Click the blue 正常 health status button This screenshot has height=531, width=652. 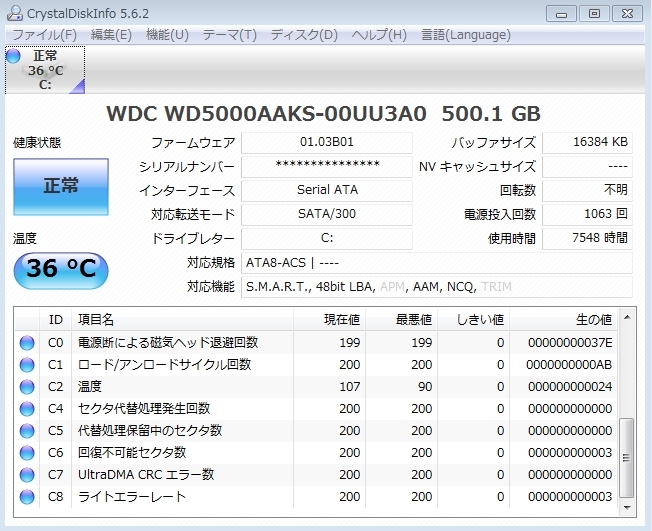(x=61, y=186)
